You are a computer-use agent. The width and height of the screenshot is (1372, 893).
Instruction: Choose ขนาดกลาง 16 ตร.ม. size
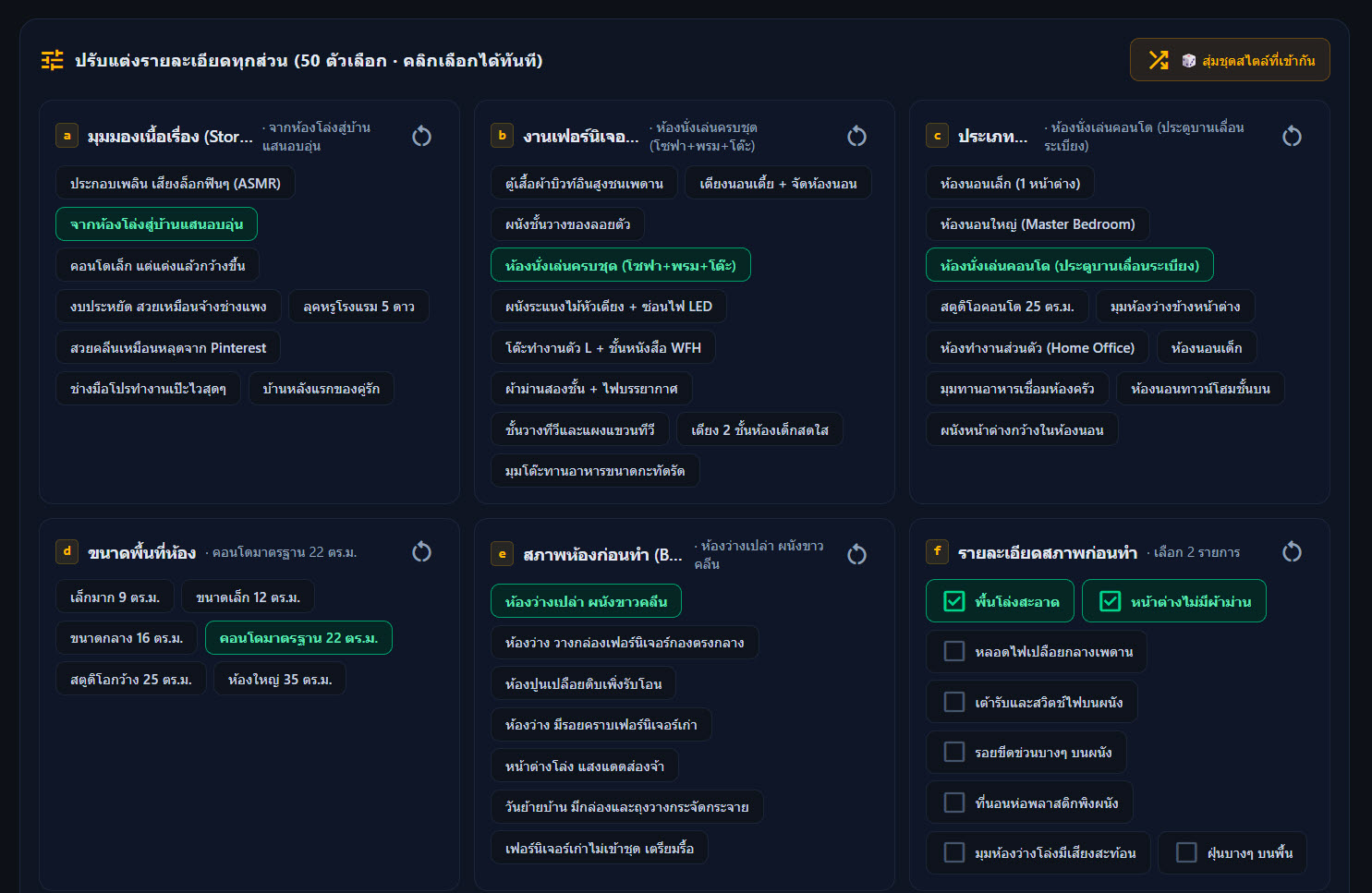(x=127, y=638)
